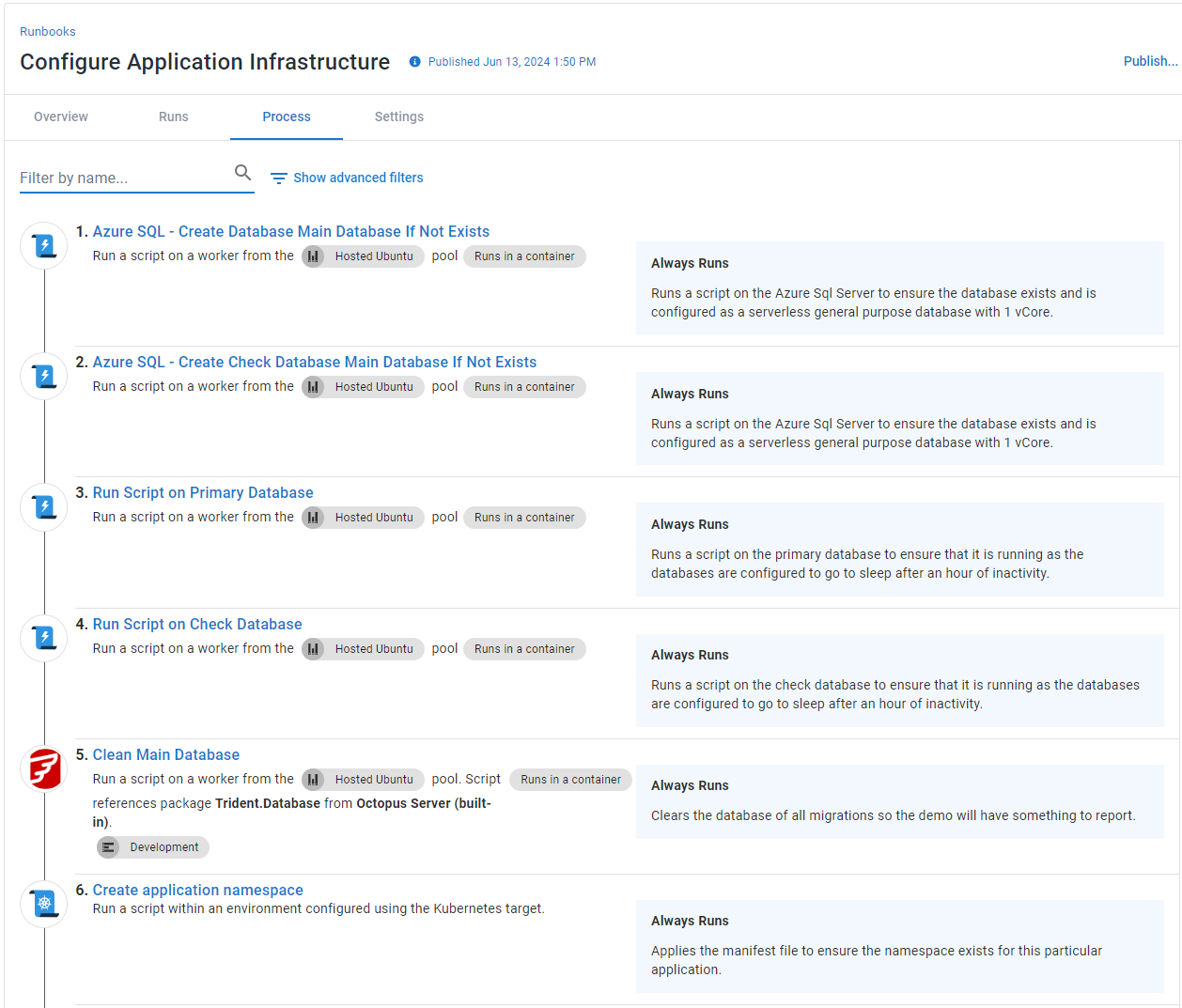Switch to the Overview tab
Image resolution: width=1182 pixels, height=1008 pixels.
coord(60,116)
